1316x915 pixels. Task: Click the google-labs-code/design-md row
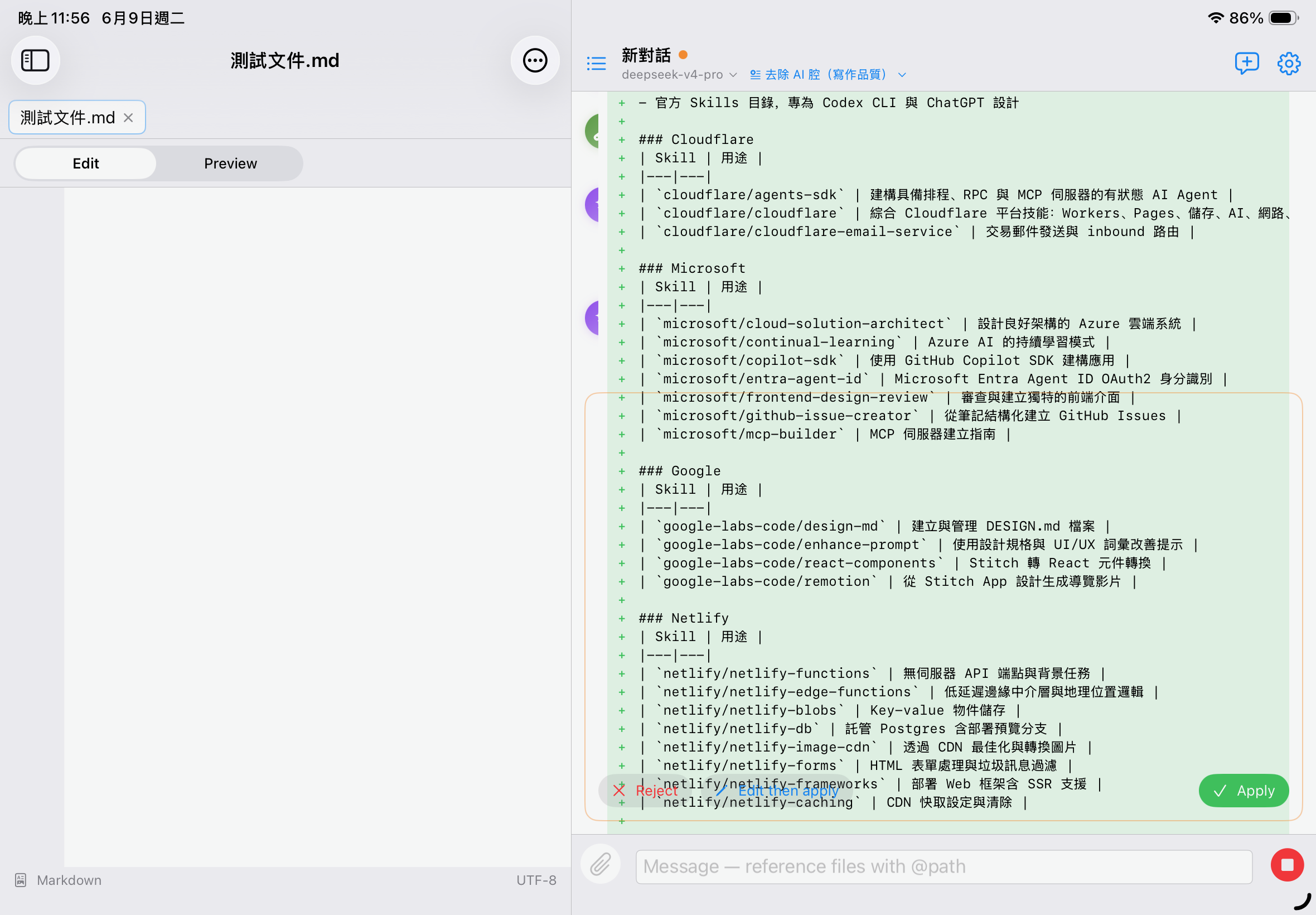[874, 526]
